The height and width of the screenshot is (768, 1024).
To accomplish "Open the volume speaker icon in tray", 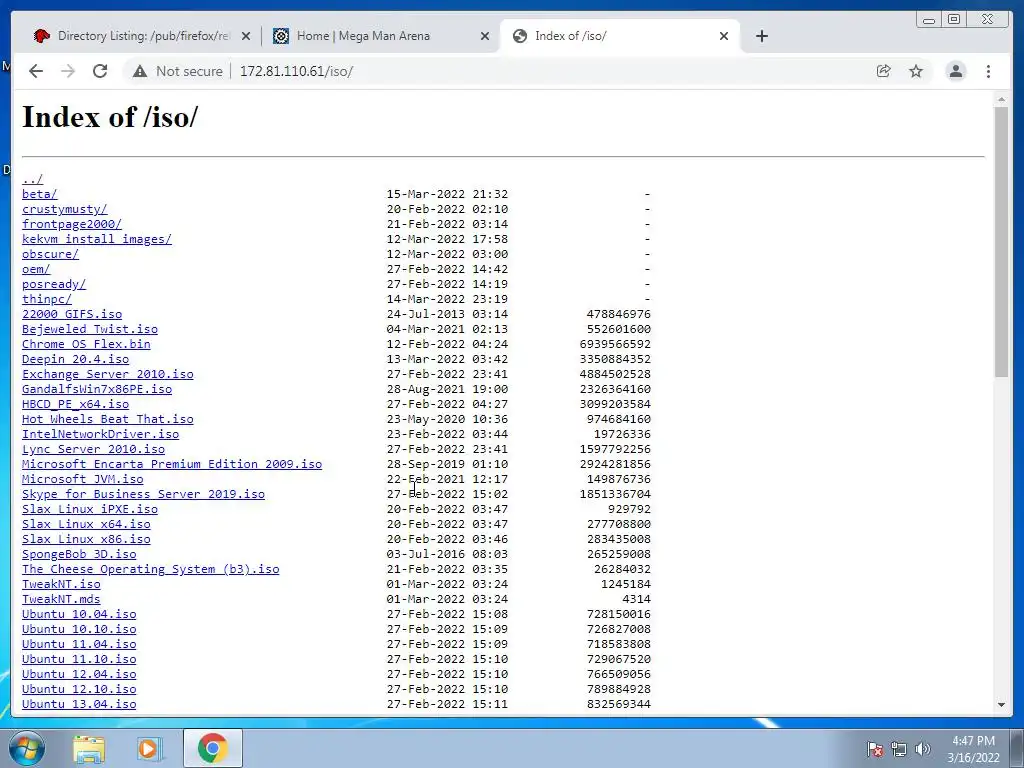I will click(x=922, y=749).
